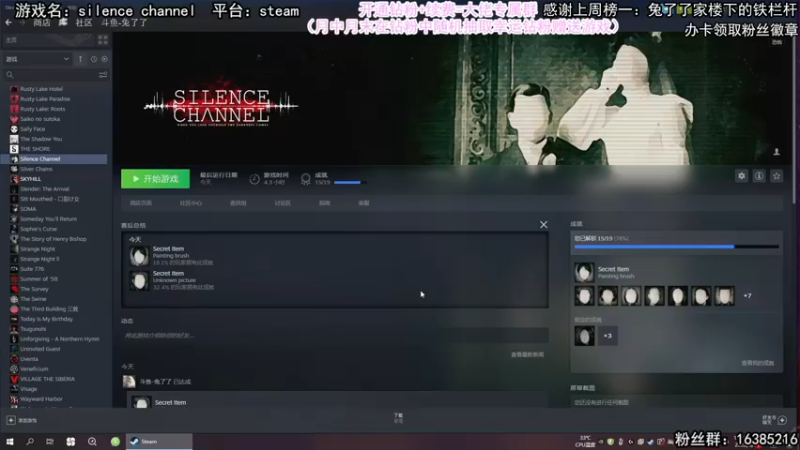This screenshot has width=800, height=450.
Task: Open the view latest news link
Action: (x=528, y=355)
